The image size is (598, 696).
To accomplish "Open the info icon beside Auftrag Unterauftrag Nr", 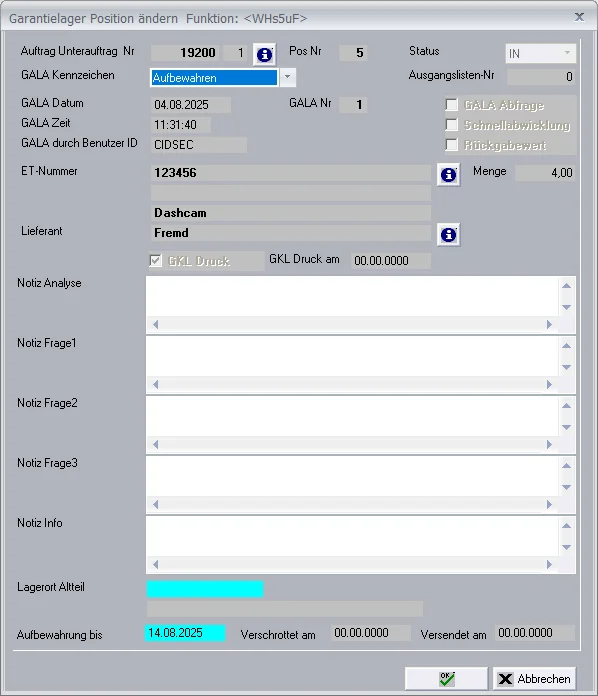I will point(264,55).
